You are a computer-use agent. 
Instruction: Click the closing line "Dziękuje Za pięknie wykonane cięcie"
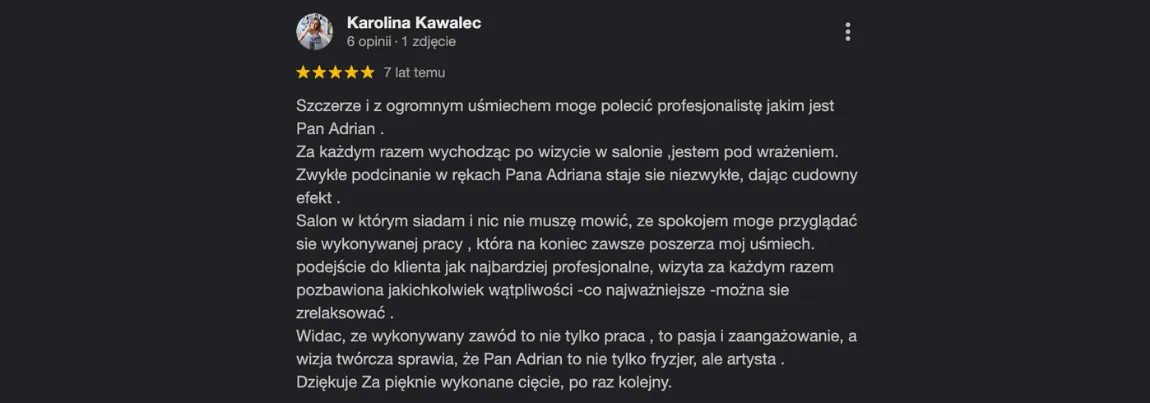(x=484, y=382)
